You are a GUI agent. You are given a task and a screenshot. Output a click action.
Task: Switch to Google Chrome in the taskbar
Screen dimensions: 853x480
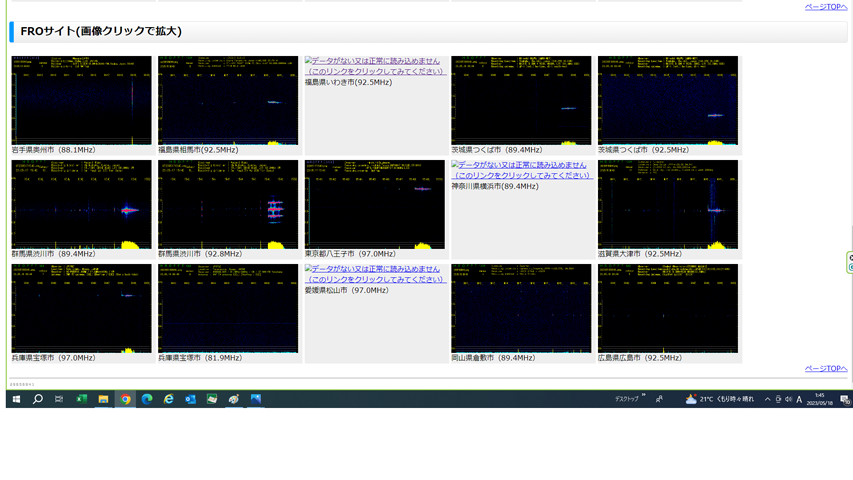(125, 399)
